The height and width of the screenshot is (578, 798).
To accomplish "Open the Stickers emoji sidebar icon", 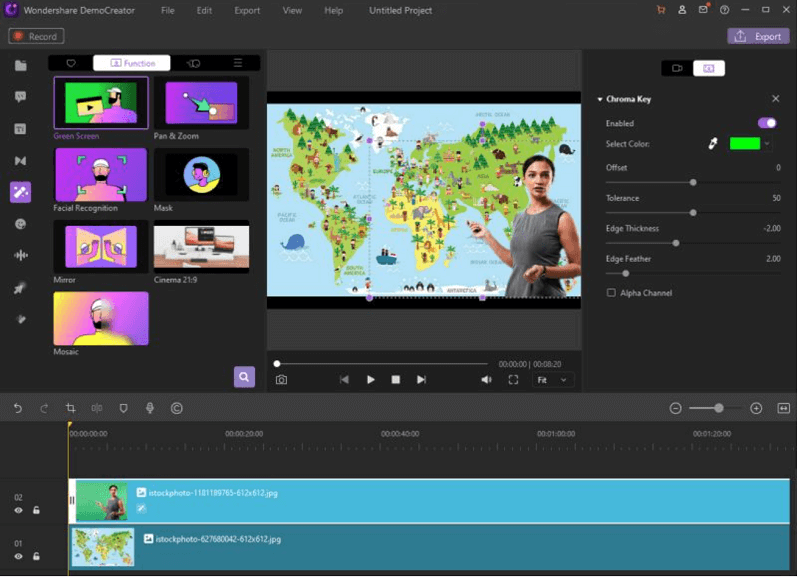I will 20,224.
